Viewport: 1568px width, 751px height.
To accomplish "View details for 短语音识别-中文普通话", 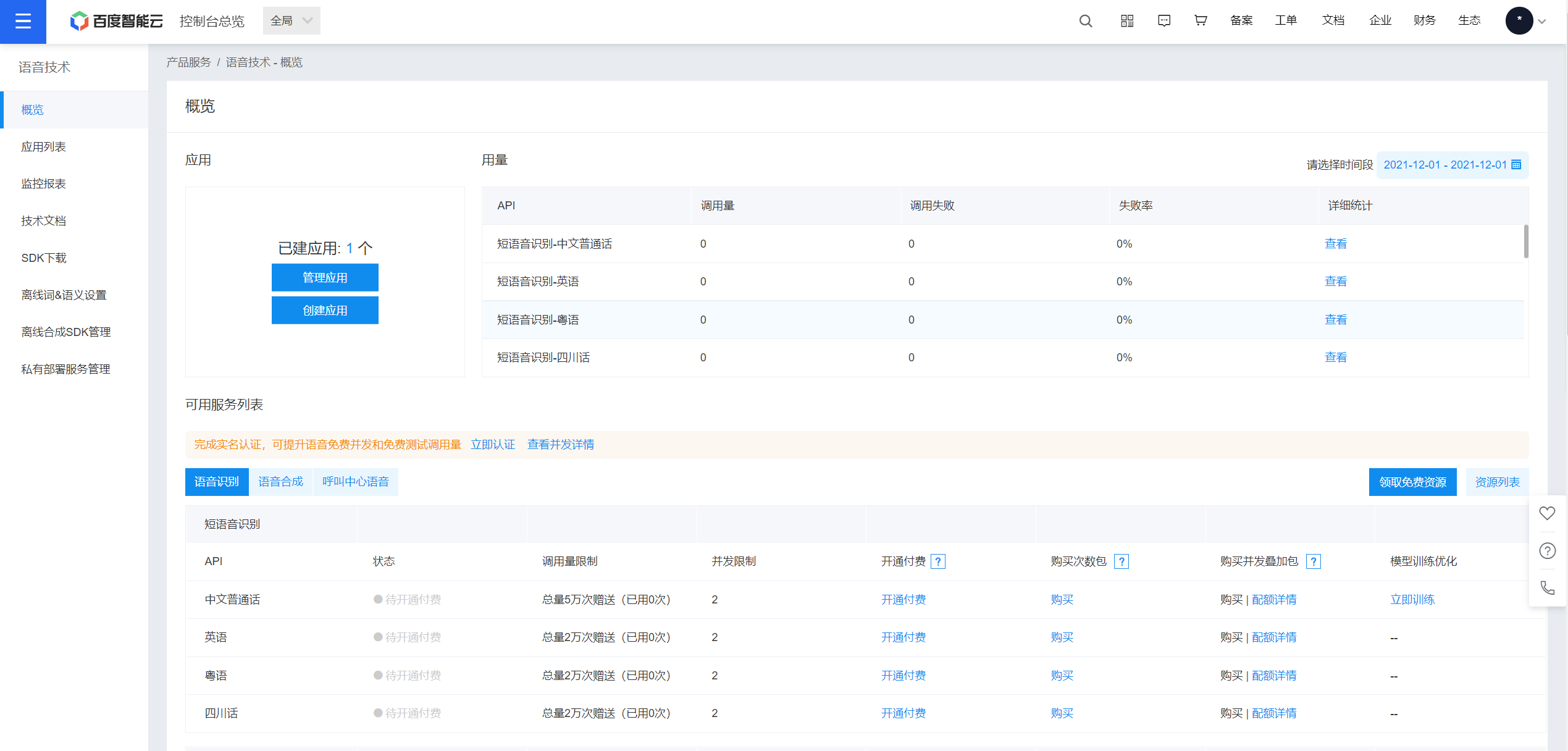I will (1335, 244).
